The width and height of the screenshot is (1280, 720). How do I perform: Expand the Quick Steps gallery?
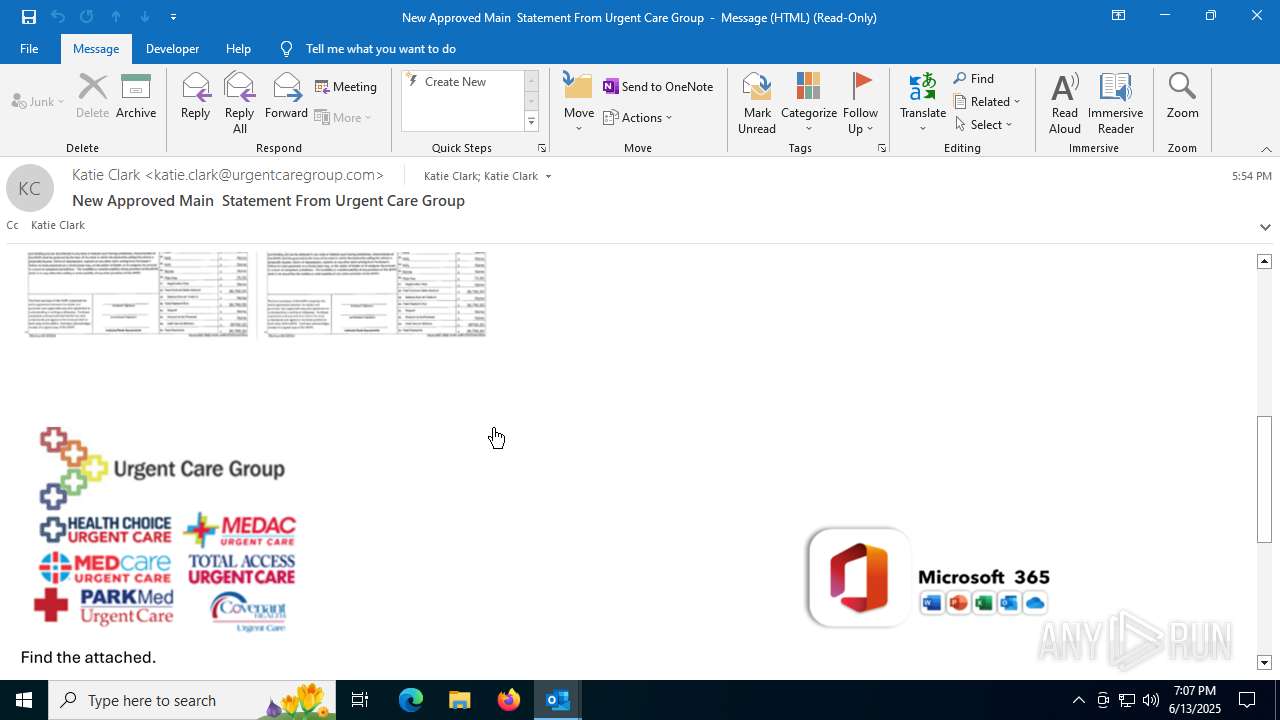(531, 122)
